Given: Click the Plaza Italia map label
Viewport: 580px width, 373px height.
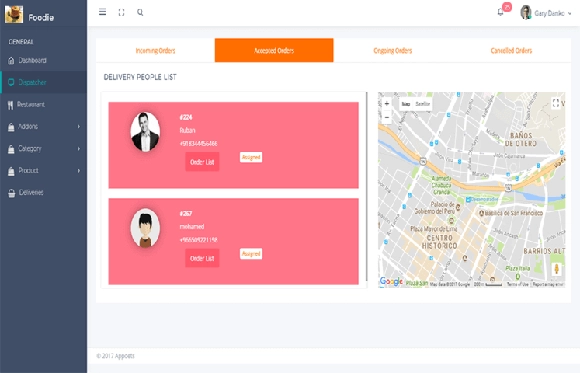Looking at the screenshot, I should click(518, 268).
